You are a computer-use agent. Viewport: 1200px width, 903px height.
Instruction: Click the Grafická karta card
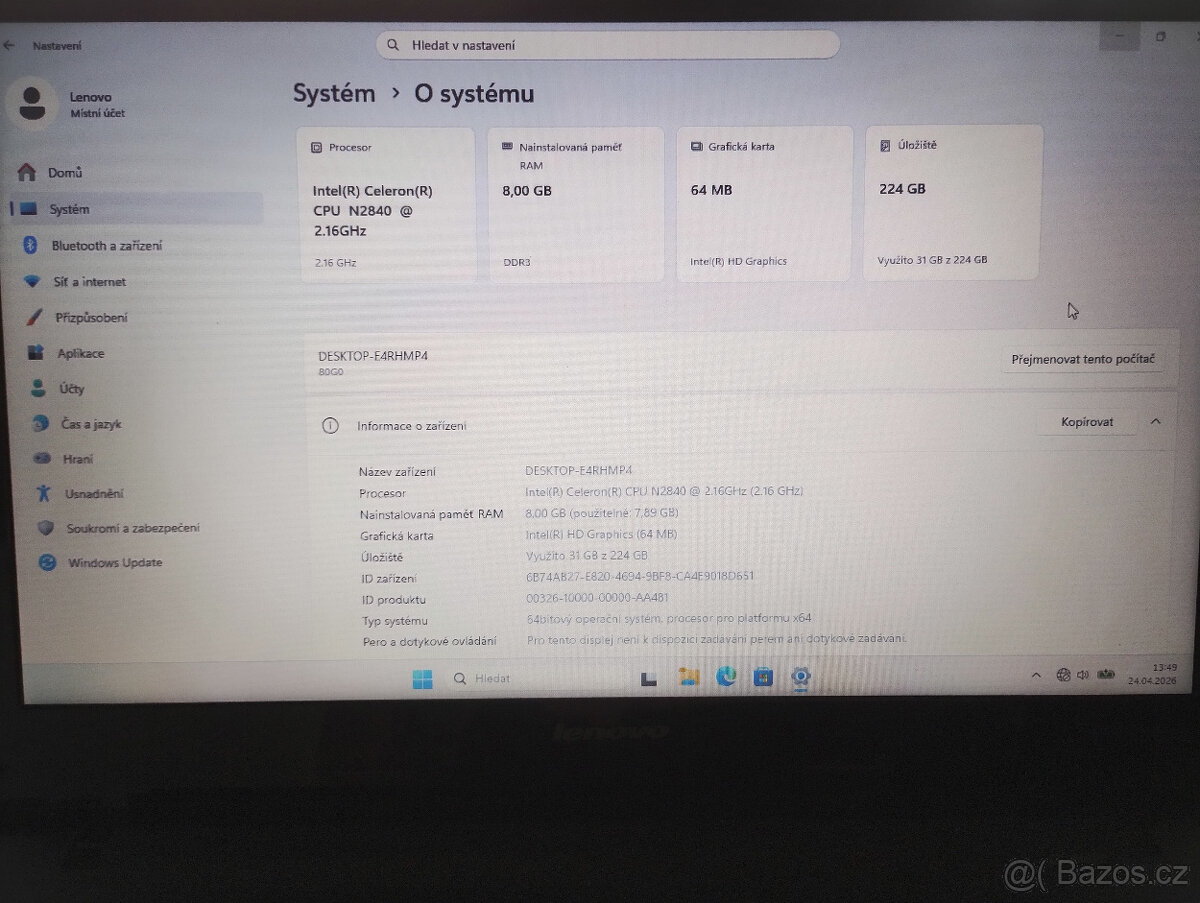pyautogui.click(x=765, y=203)
